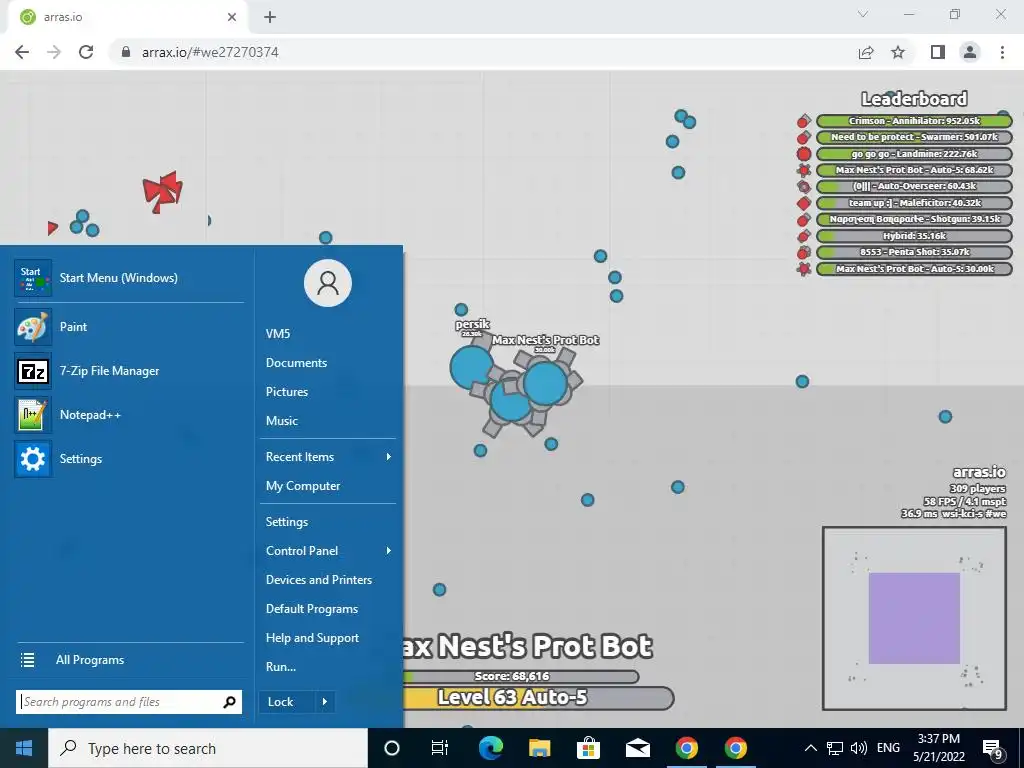
Task: Open My Computer
Action: click(303, 486)
